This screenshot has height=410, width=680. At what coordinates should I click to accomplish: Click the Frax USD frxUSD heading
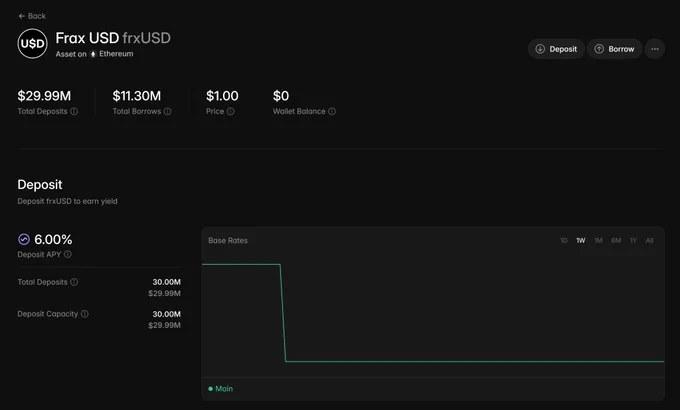click(113, 38)
